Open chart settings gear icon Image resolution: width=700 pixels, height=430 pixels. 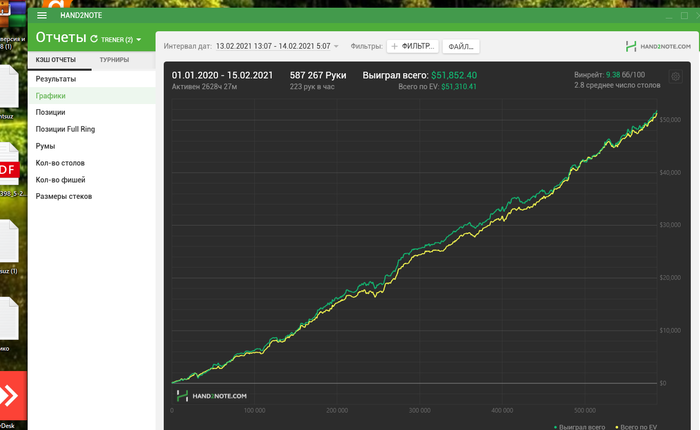point(675,76)
